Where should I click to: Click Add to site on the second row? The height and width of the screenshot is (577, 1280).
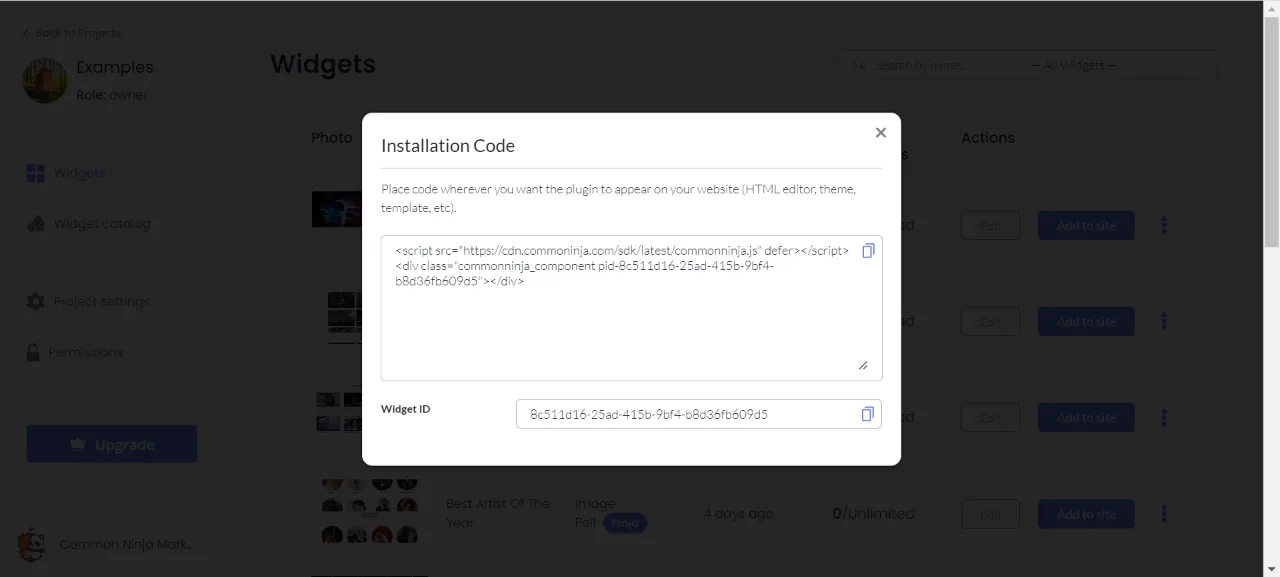(1086, 321)
